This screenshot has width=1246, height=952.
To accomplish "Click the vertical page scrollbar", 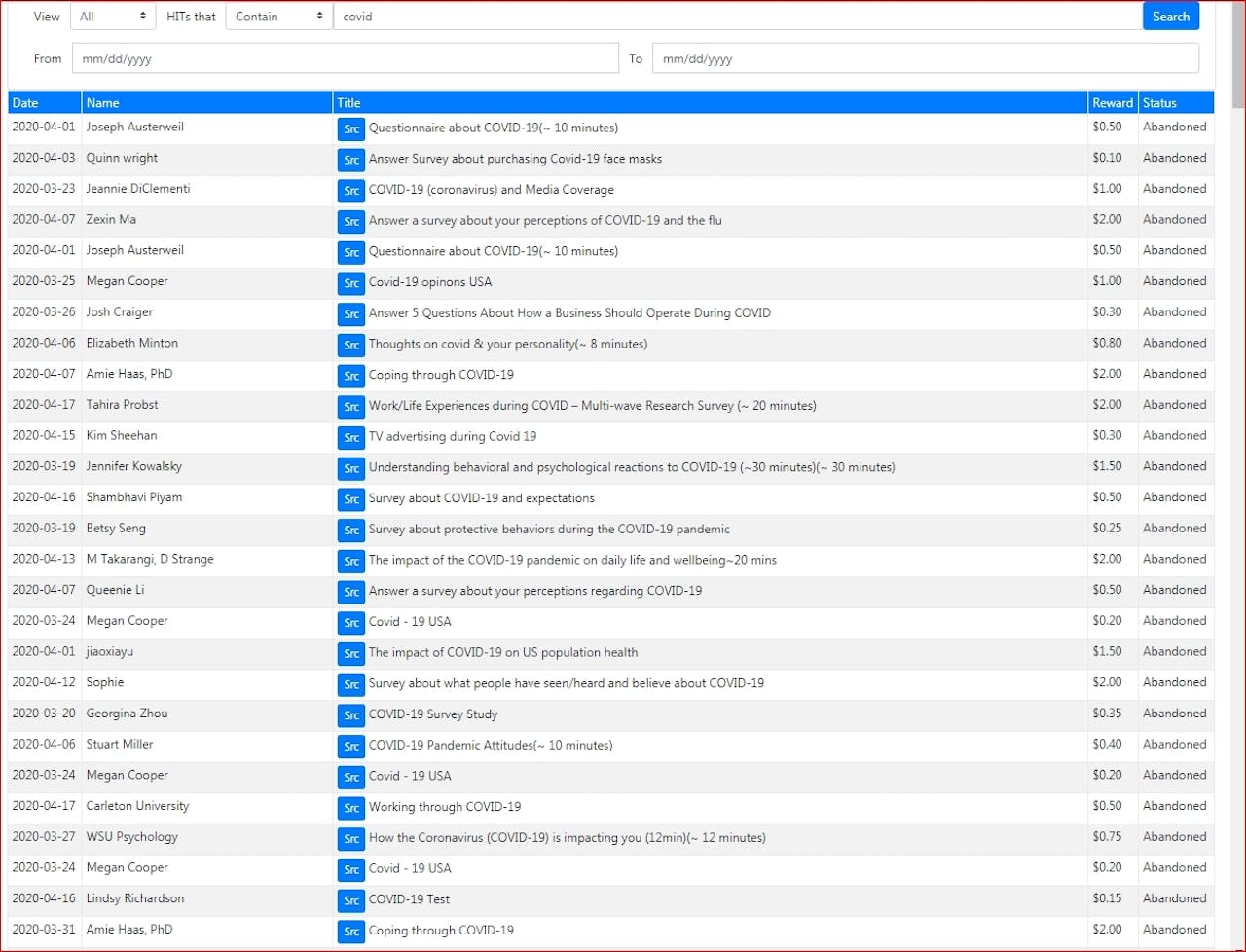I will coord(1237,487).
